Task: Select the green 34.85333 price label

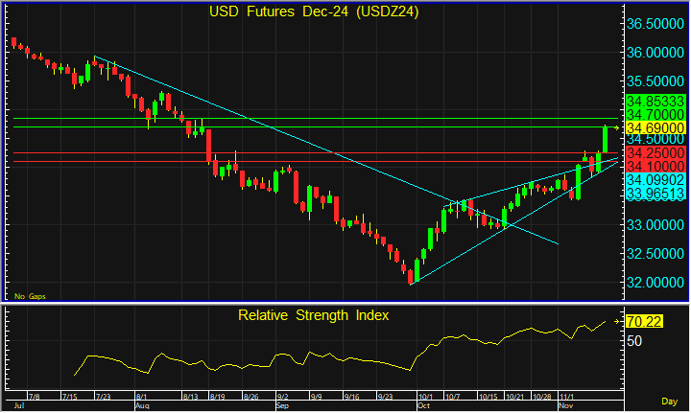Action: point(655,102)
